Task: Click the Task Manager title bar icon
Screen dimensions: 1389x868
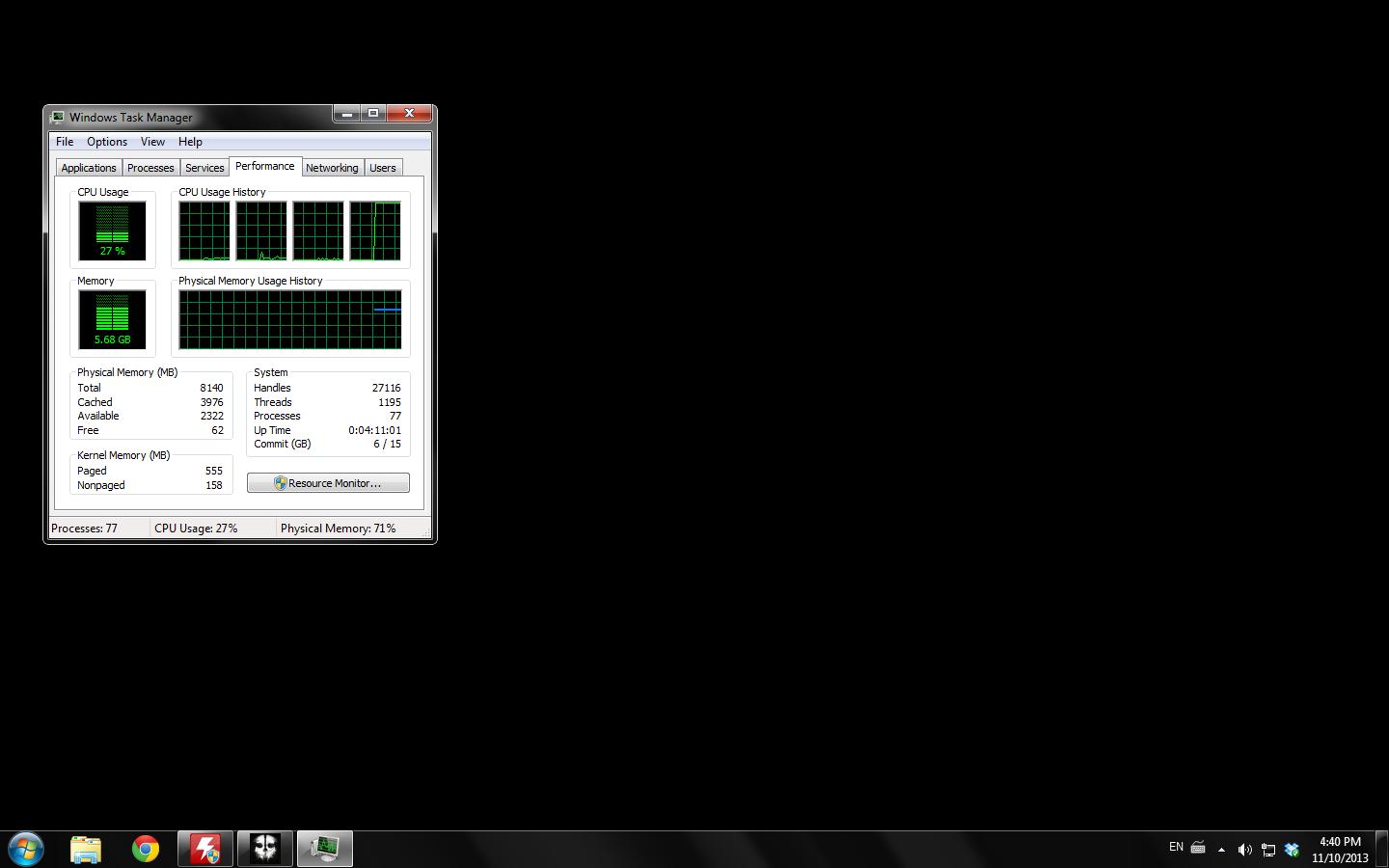Action: pos(58,117)
